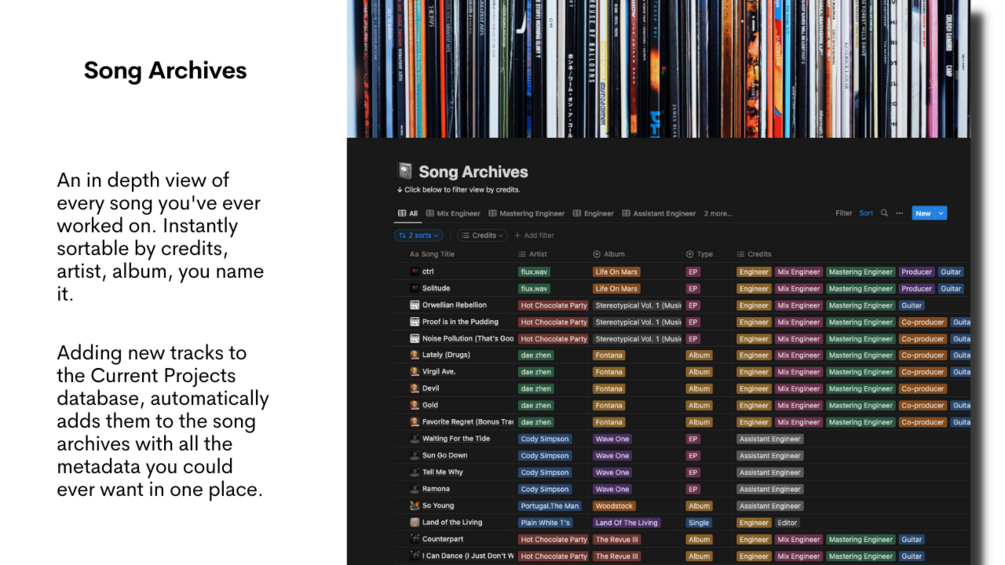Click the Album column header icon
Viewport: 1005px width, 565px height.
point(596,254)
